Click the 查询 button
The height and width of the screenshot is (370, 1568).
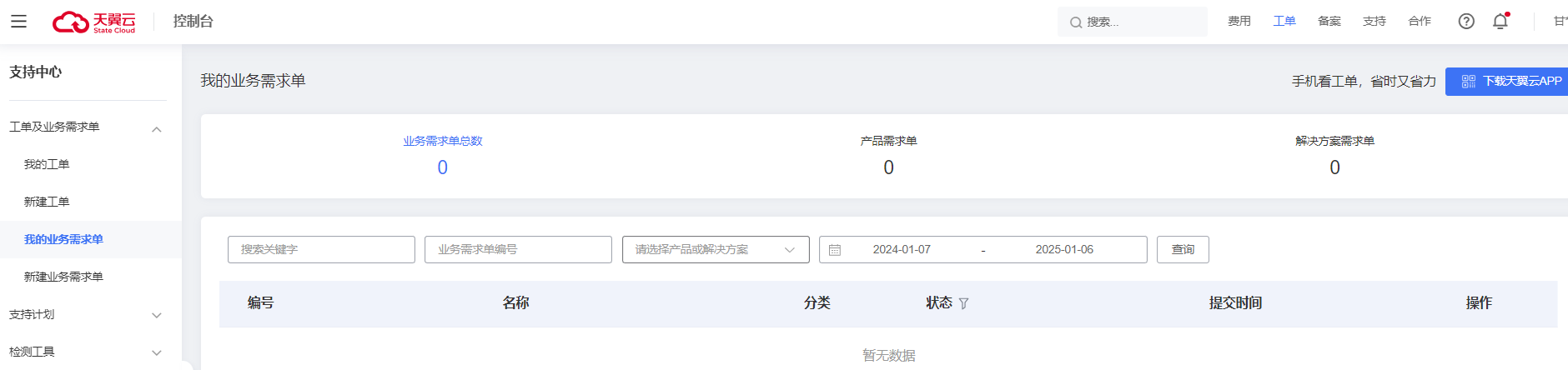[x=1183, y=250]
